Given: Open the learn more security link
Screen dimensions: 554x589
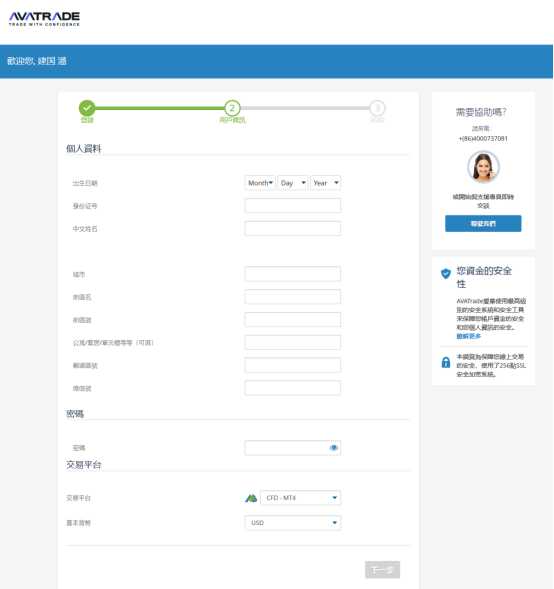Looking at the screenshot, I should coord(468,336).
